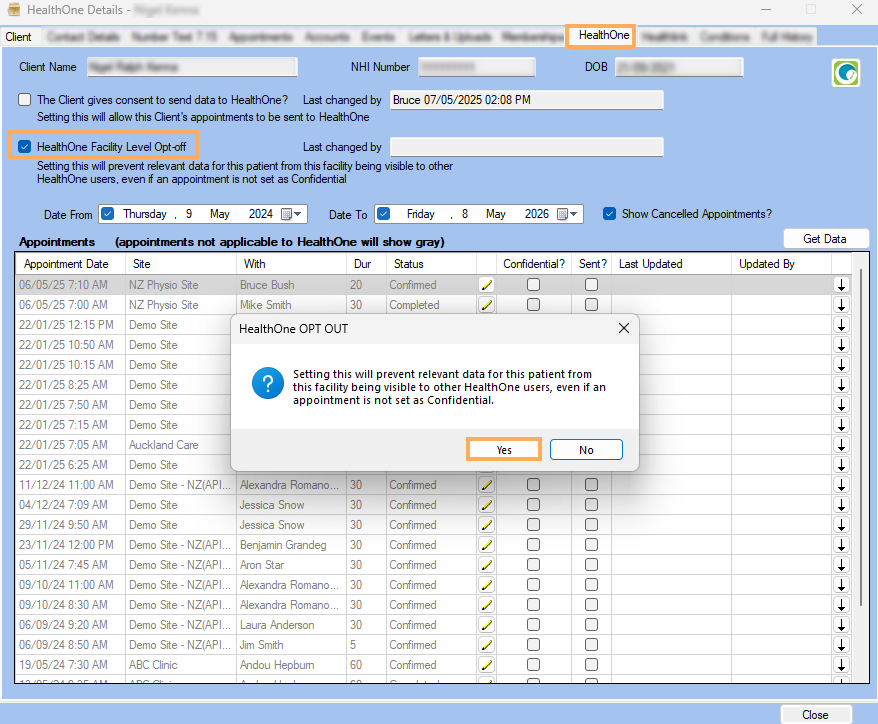Image resolution: width=878 pixels, height=724 pixels.
Task: Click down arrow for 22/01/25 8:25 AM row
Action: pyautogui.click(x=841, y=385)
